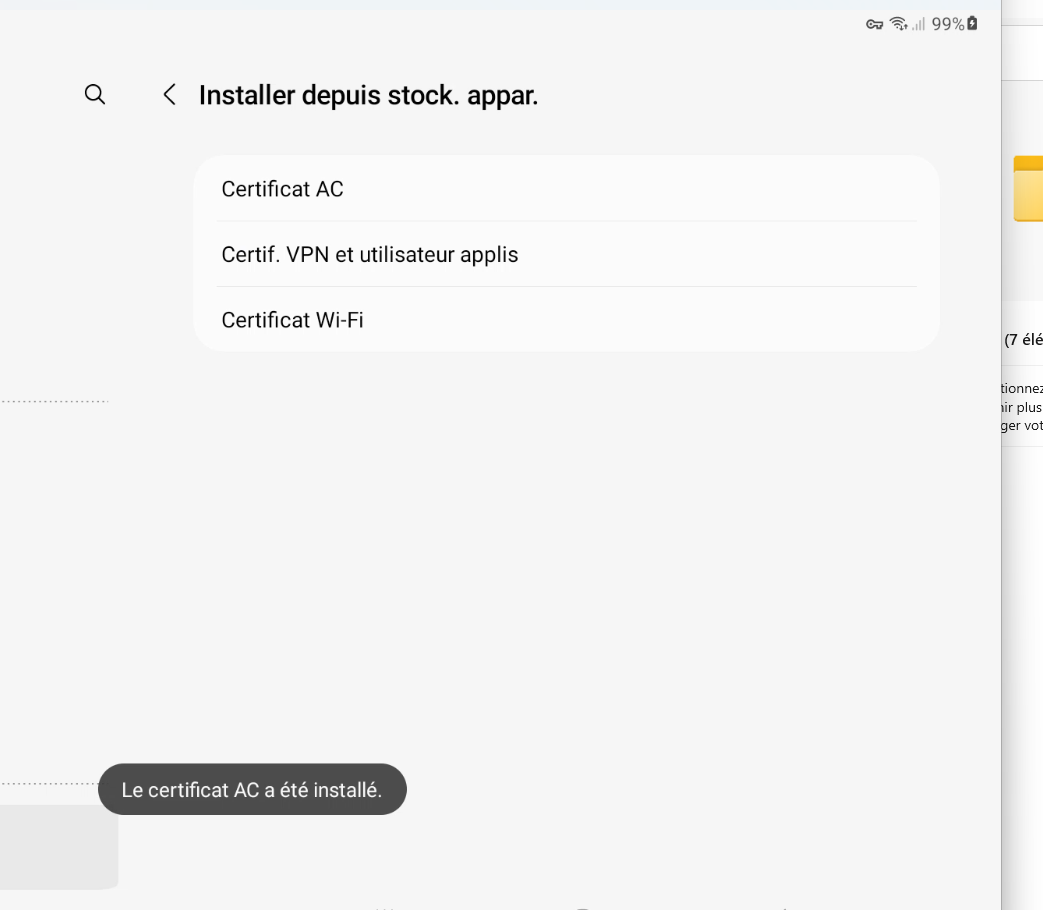
Task: Tap the search magnifier icon
Action: click(x=95, y=94)
